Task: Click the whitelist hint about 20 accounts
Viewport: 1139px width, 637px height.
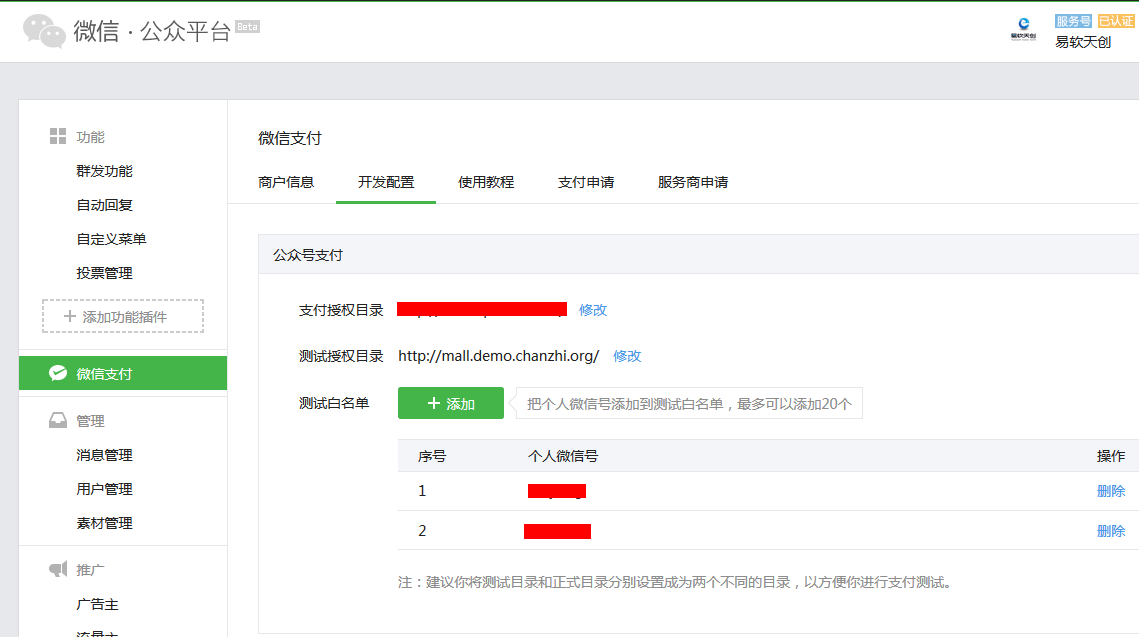Action: [x=689, y=404]
